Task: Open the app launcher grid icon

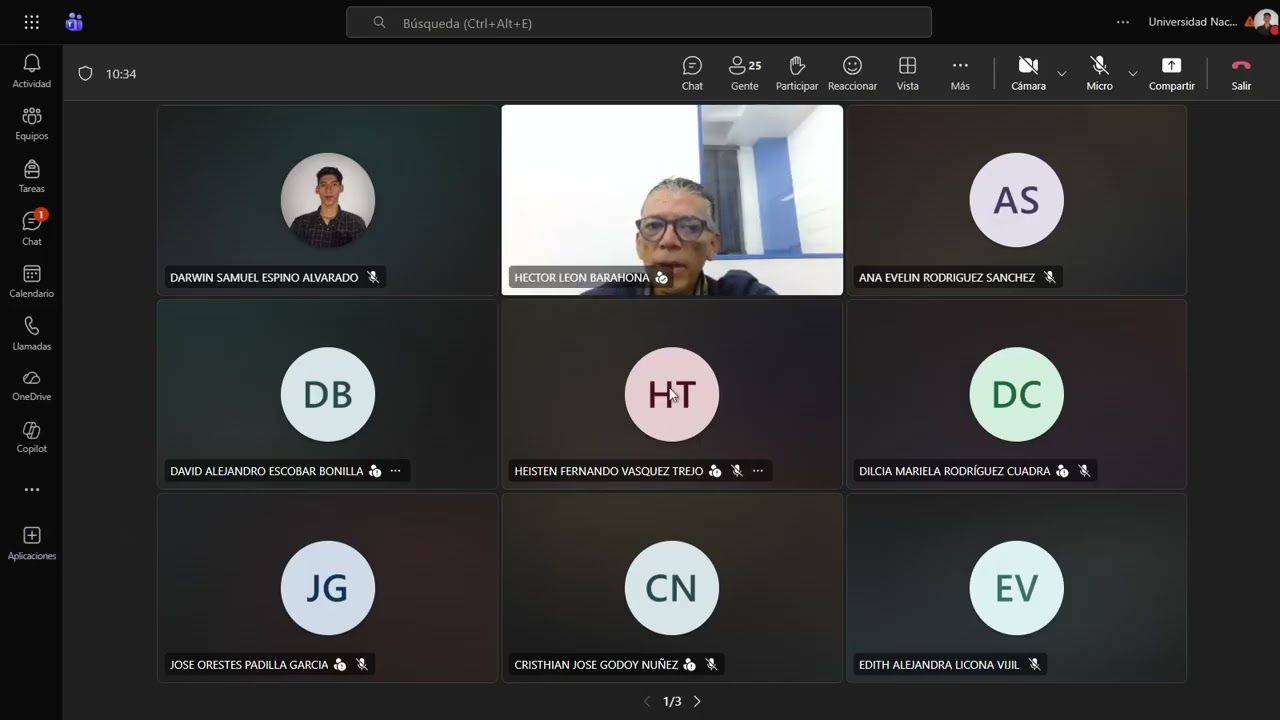Action: tap(31, 22)
